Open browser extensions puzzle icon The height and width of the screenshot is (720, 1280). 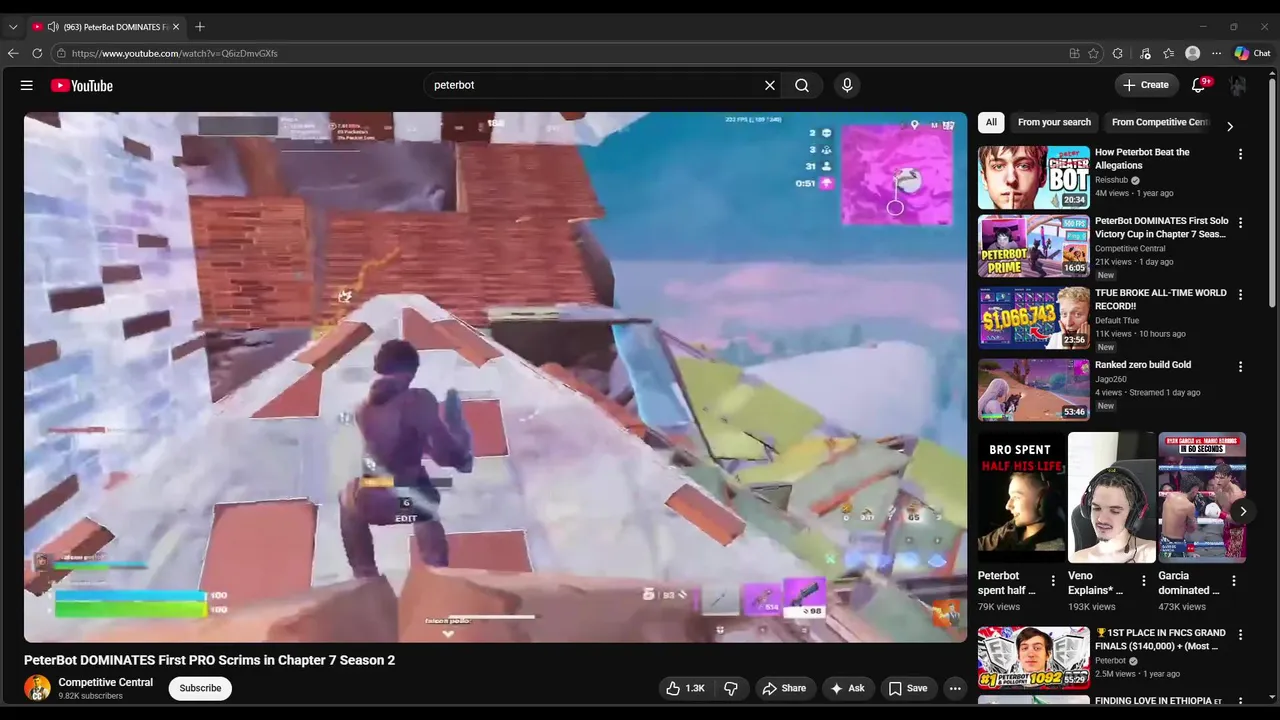(1118, 53)
